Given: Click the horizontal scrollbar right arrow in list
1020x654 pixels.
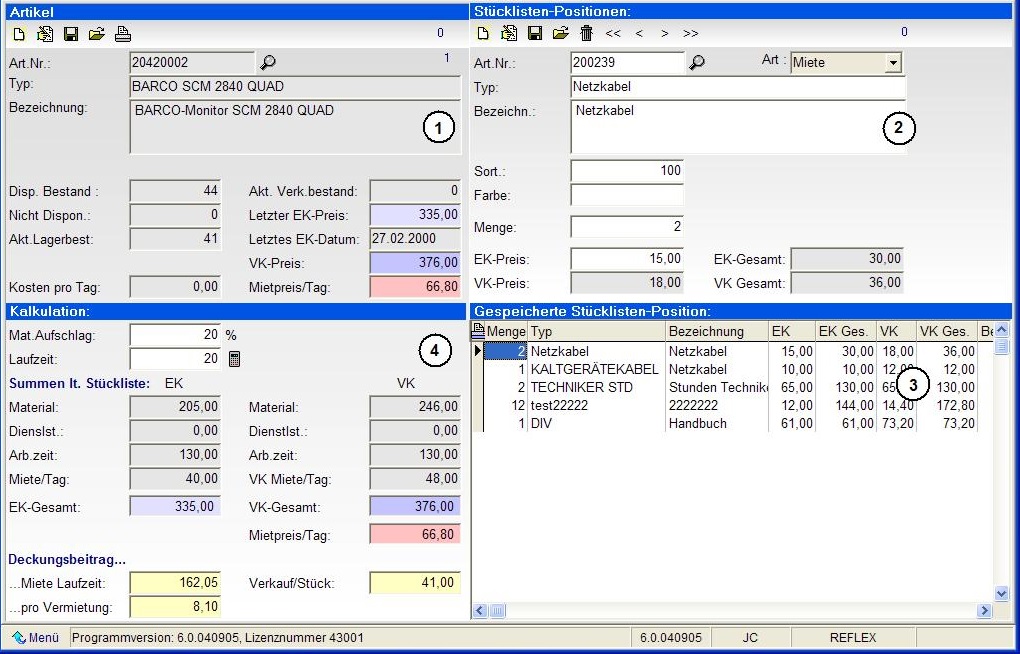Looking at the screenshot, I should (984, 610).
